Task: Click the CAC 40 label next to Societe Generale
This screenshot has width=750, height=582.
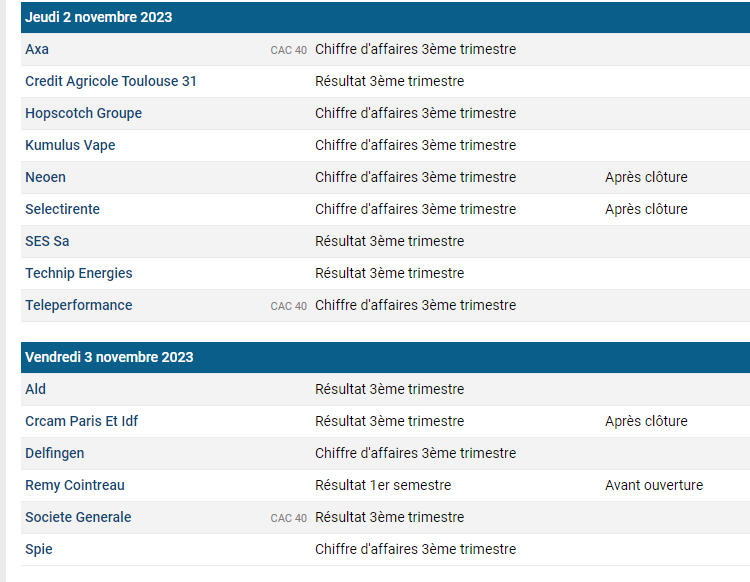Action: 288,518
